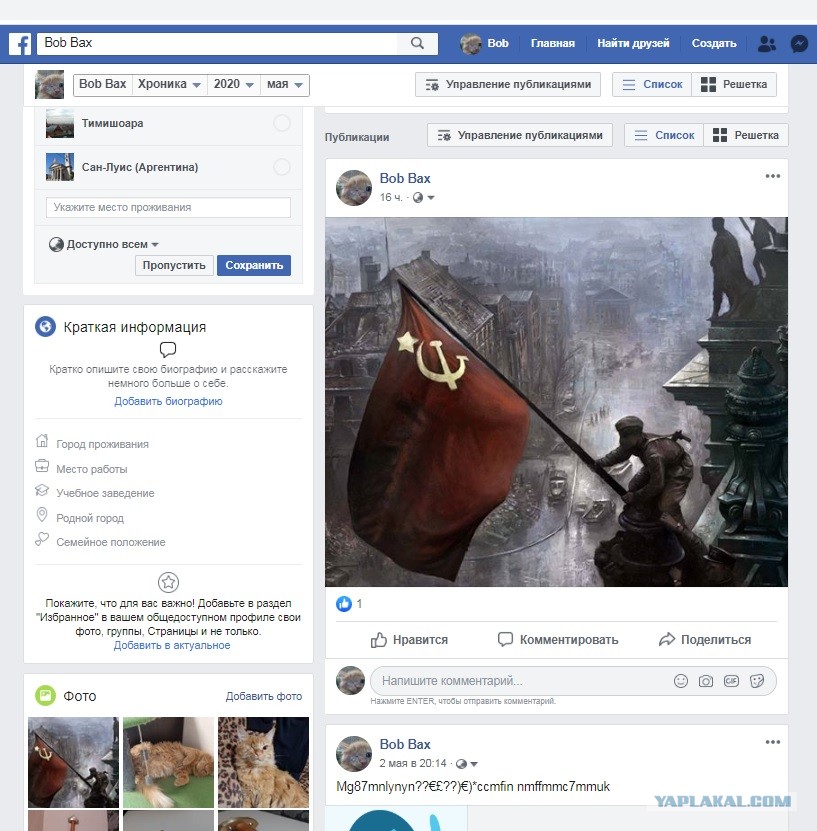Click Добавить в актуальное link
This screenshot has width=817, height=831.
(172, 646)
